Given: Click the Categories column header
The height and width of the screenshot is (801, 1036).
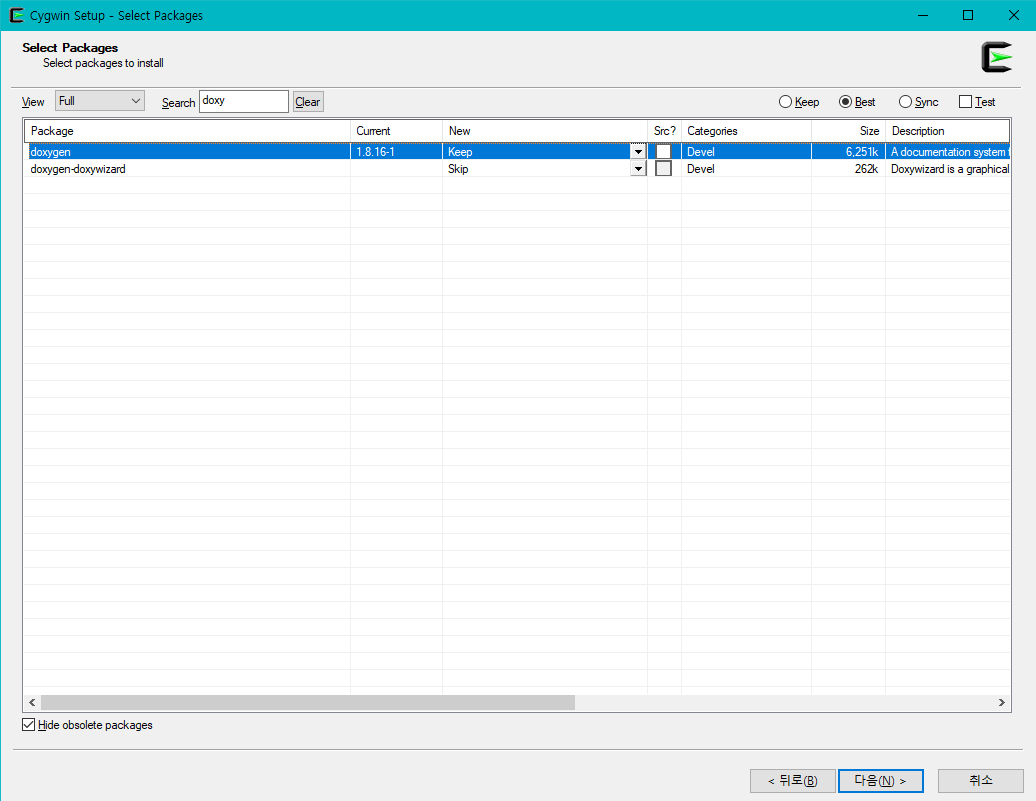Looking at the screenshot, I should coord(747,131).
